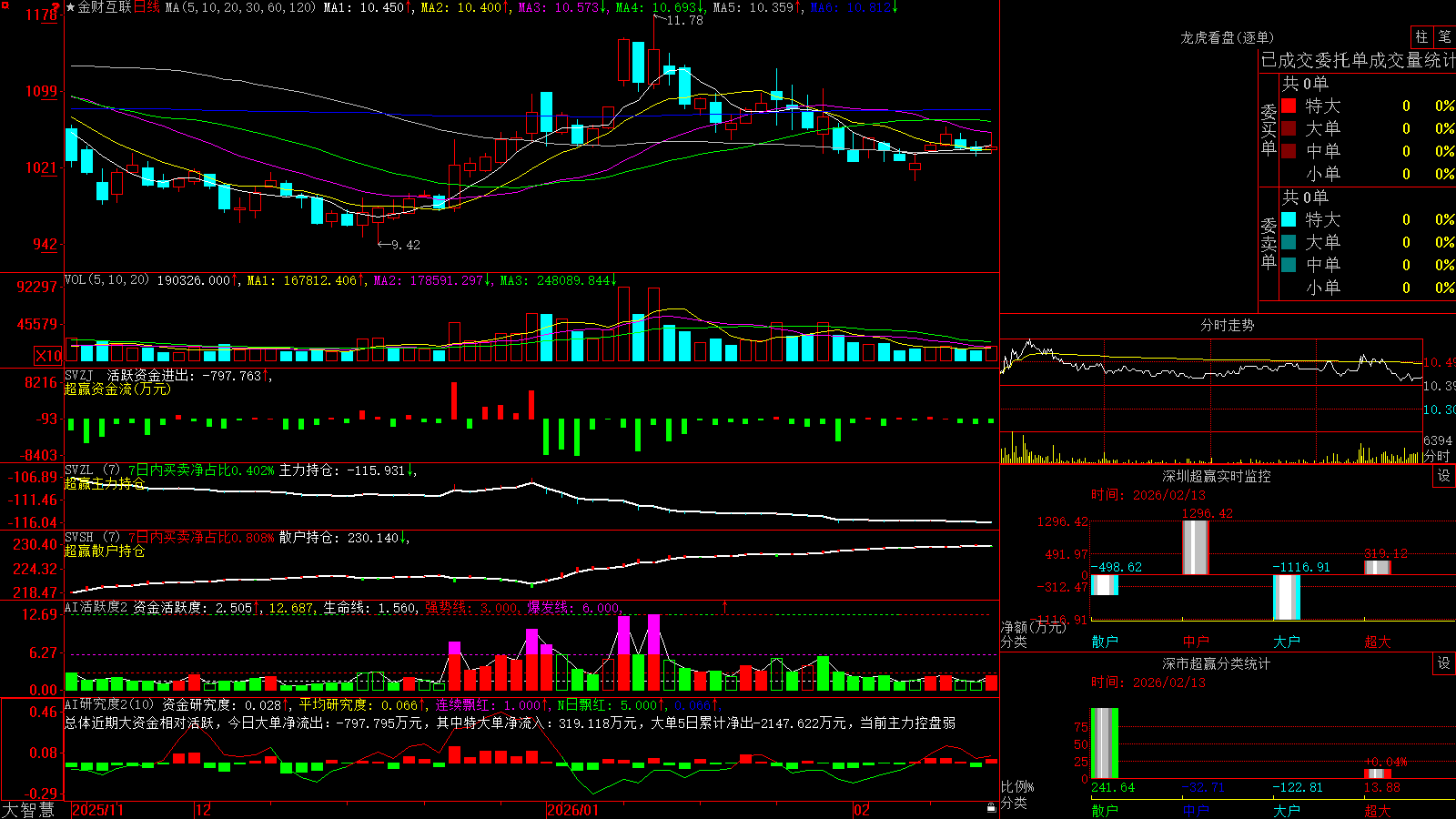Click the star icon before 金财互联
Image resolution: width=1456 pixels, height=819 pixels.
click(70, 7)
